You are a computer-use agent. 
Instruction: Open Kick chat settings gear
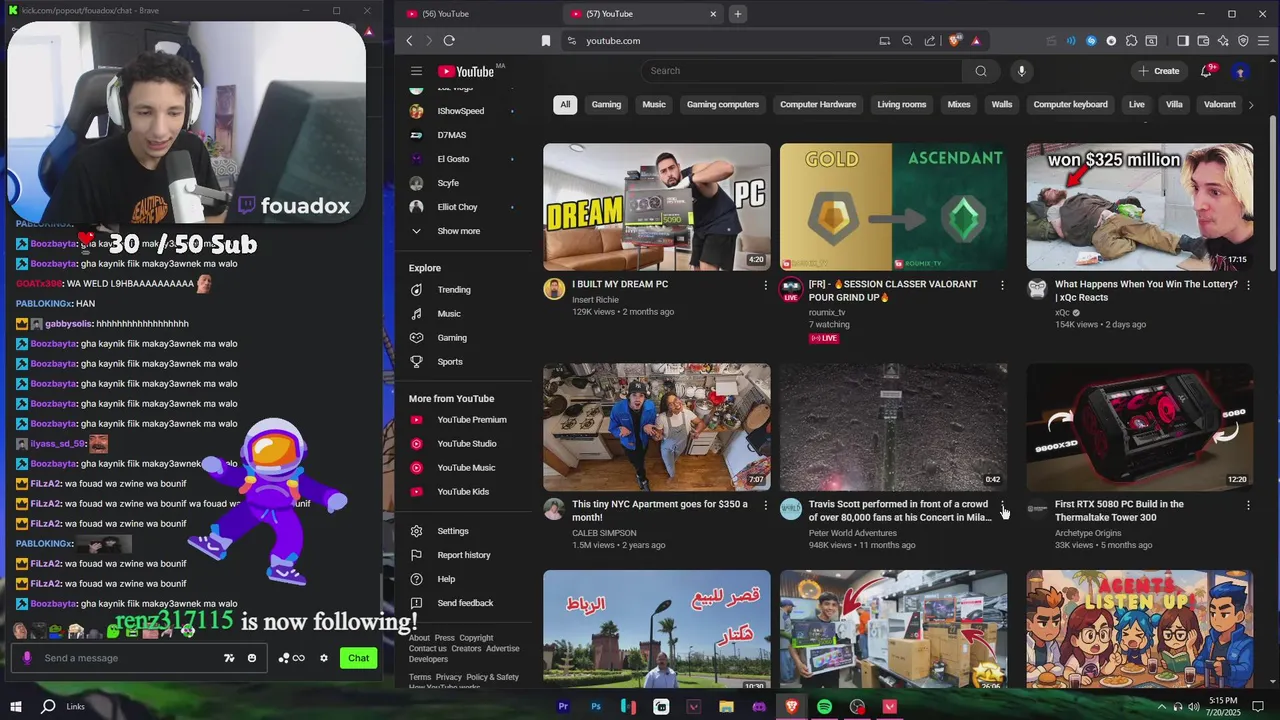click(323, 658)
